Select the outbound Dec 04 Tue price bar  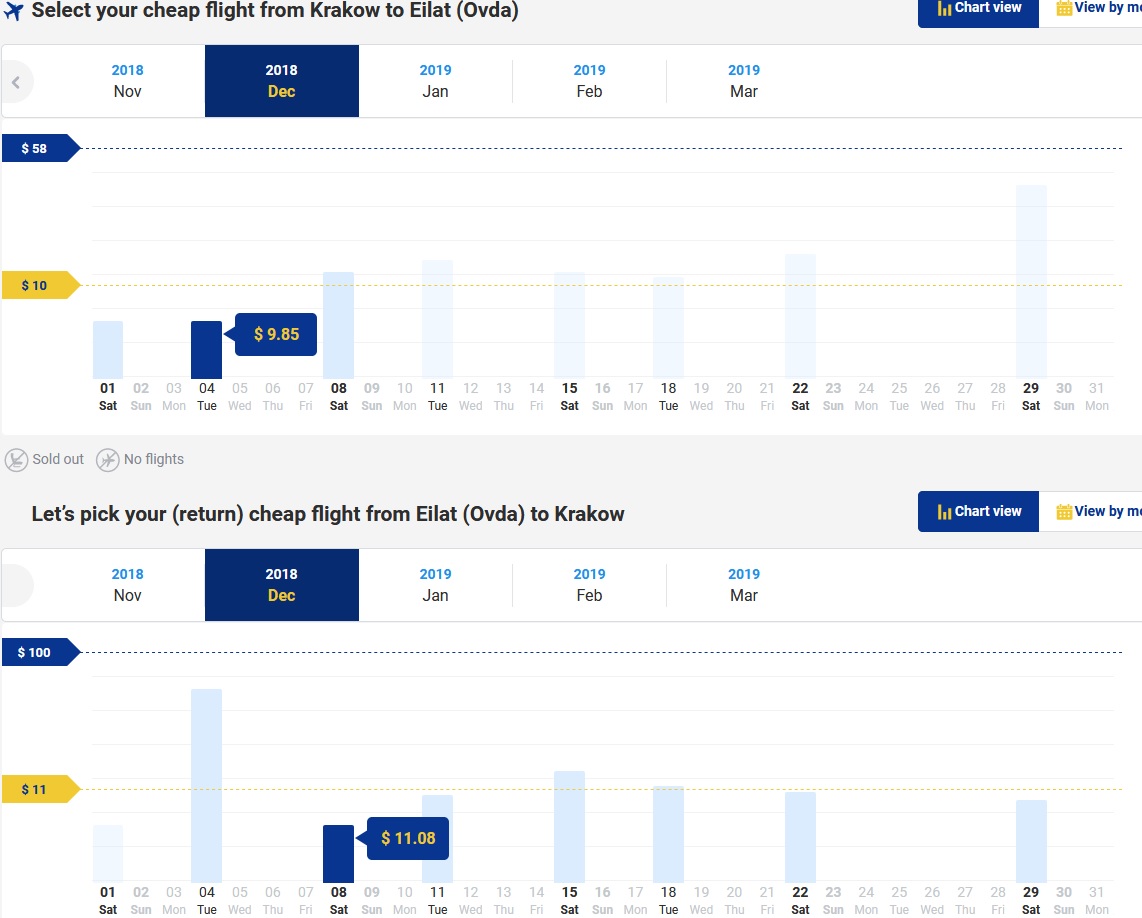point(207,350)
